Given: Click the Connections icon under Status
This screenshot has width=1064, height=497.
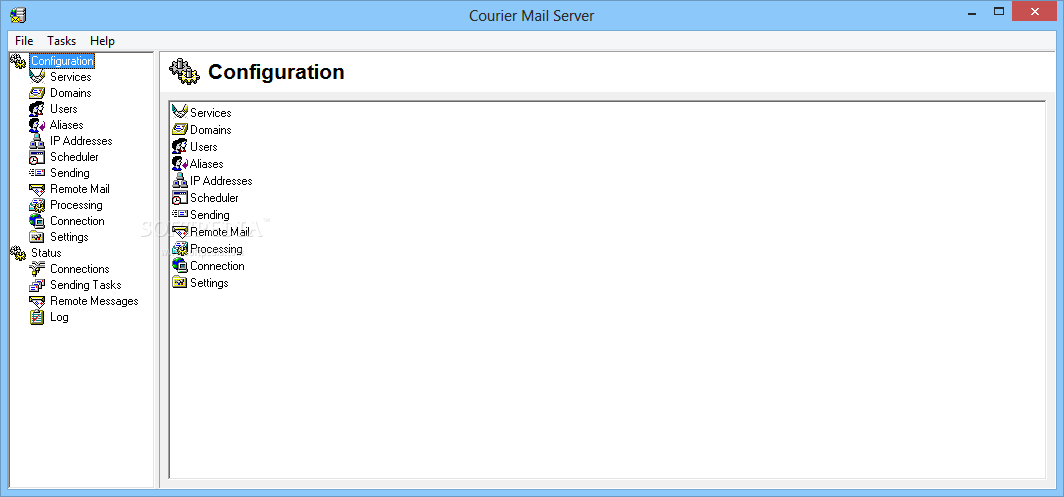Looking at the screenshot, I should coord(37,269).
